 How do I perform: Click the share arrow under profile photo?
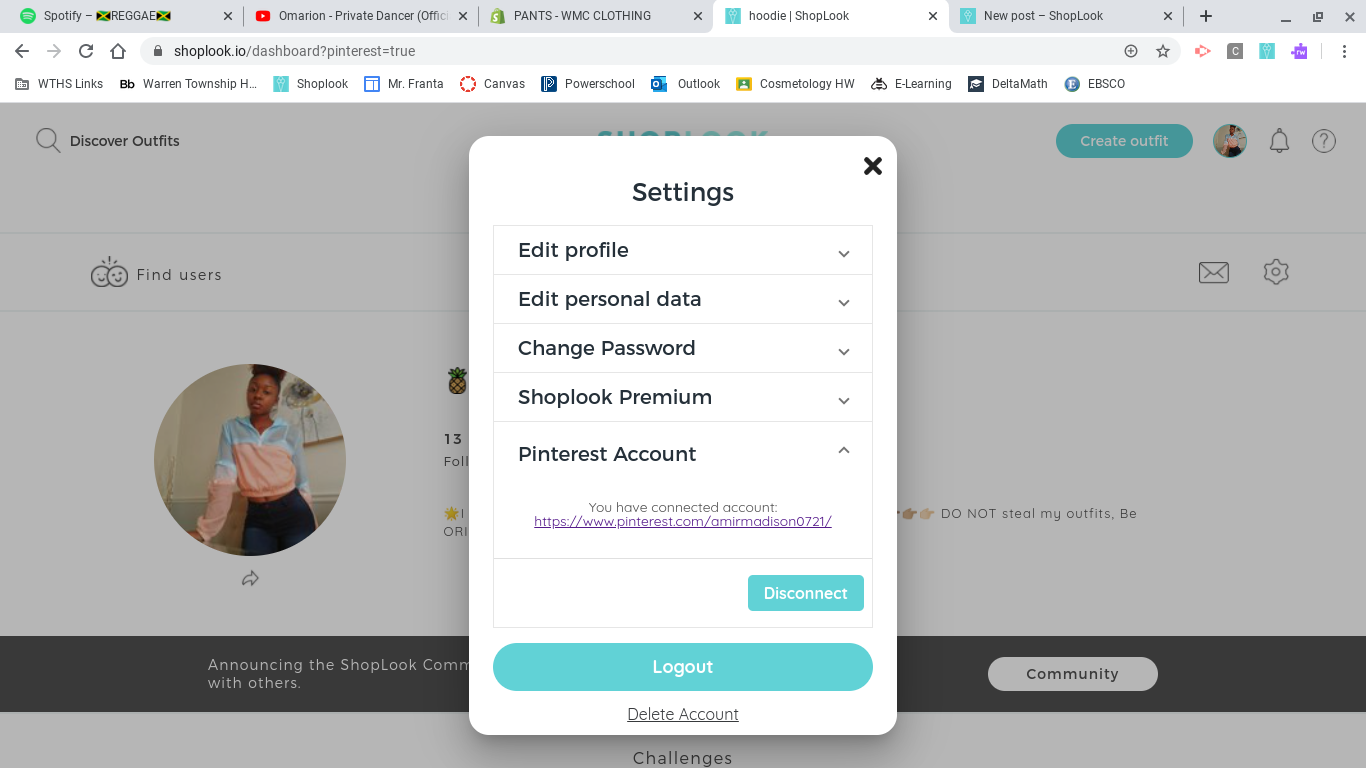[x=250, y=578]
